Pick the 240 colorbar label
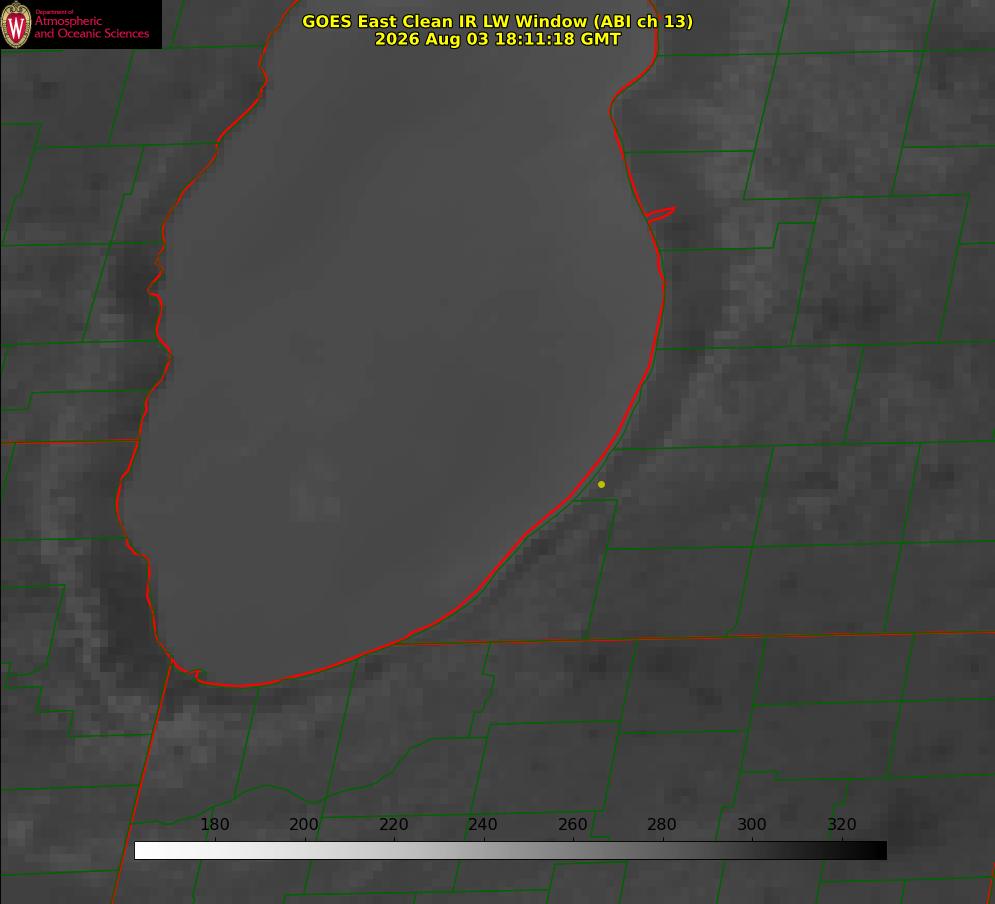The image size is (995, 904). (483, 824)
